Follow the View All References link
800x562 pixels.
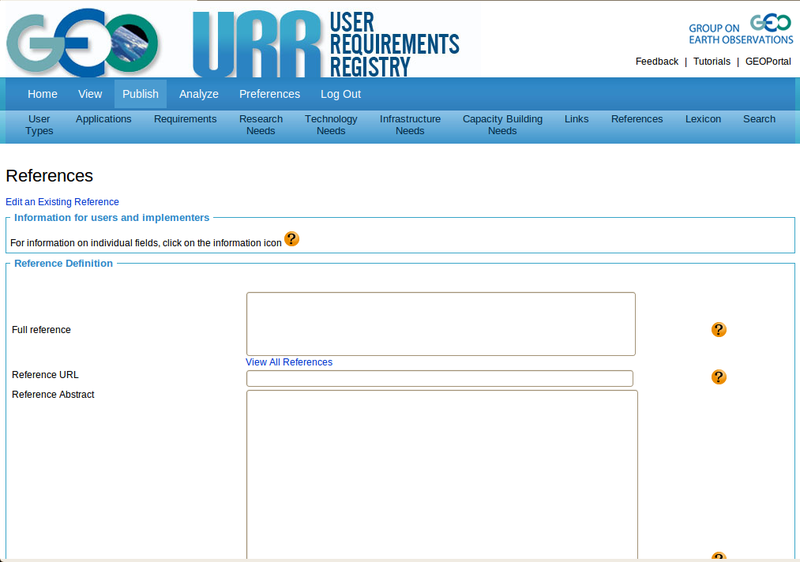289,362
